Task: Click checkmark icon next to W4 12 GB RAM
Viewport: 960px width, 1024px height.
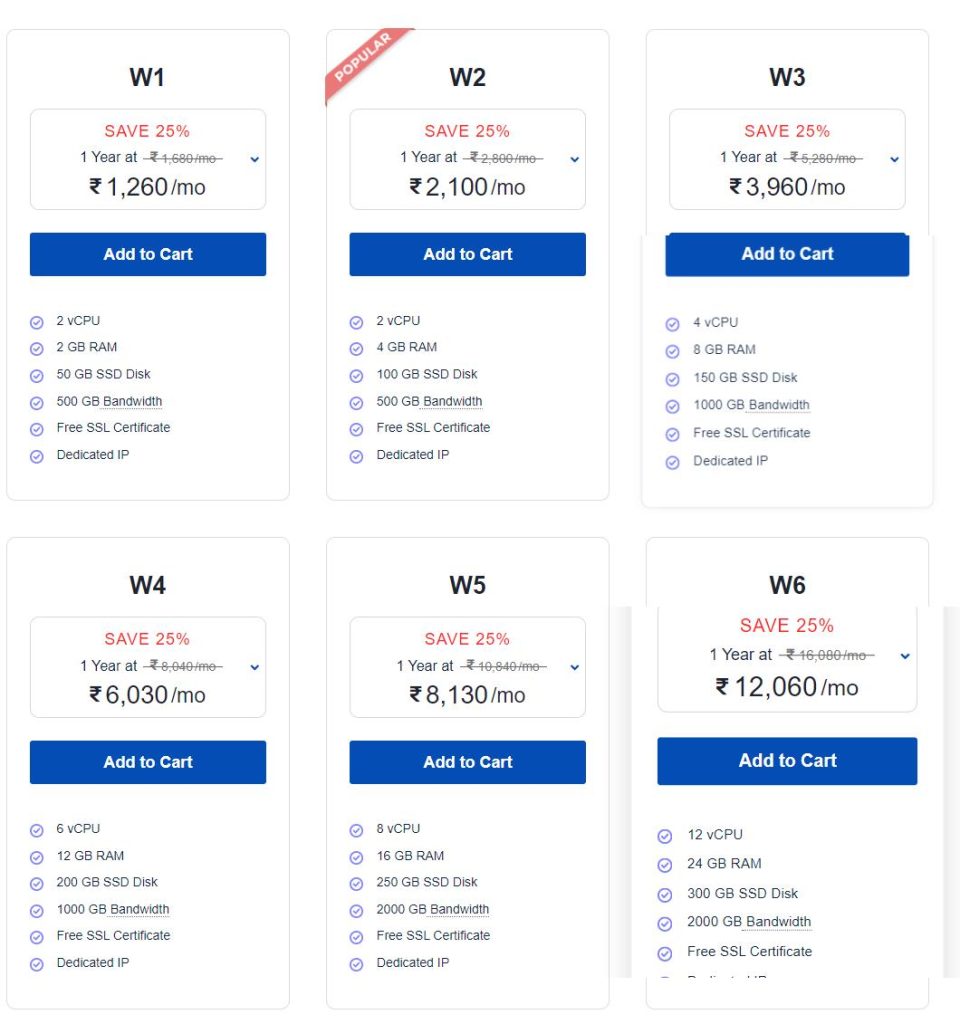Action: point(37,857)
